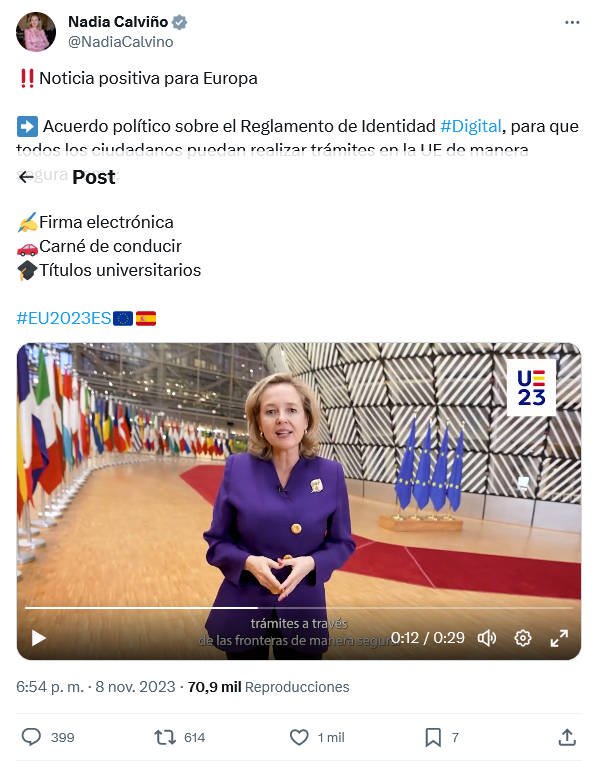The width and height of the screenshot is (598, 761).
Task: Click Nadia Calviño's profile avatar
Action: (36, 32)
